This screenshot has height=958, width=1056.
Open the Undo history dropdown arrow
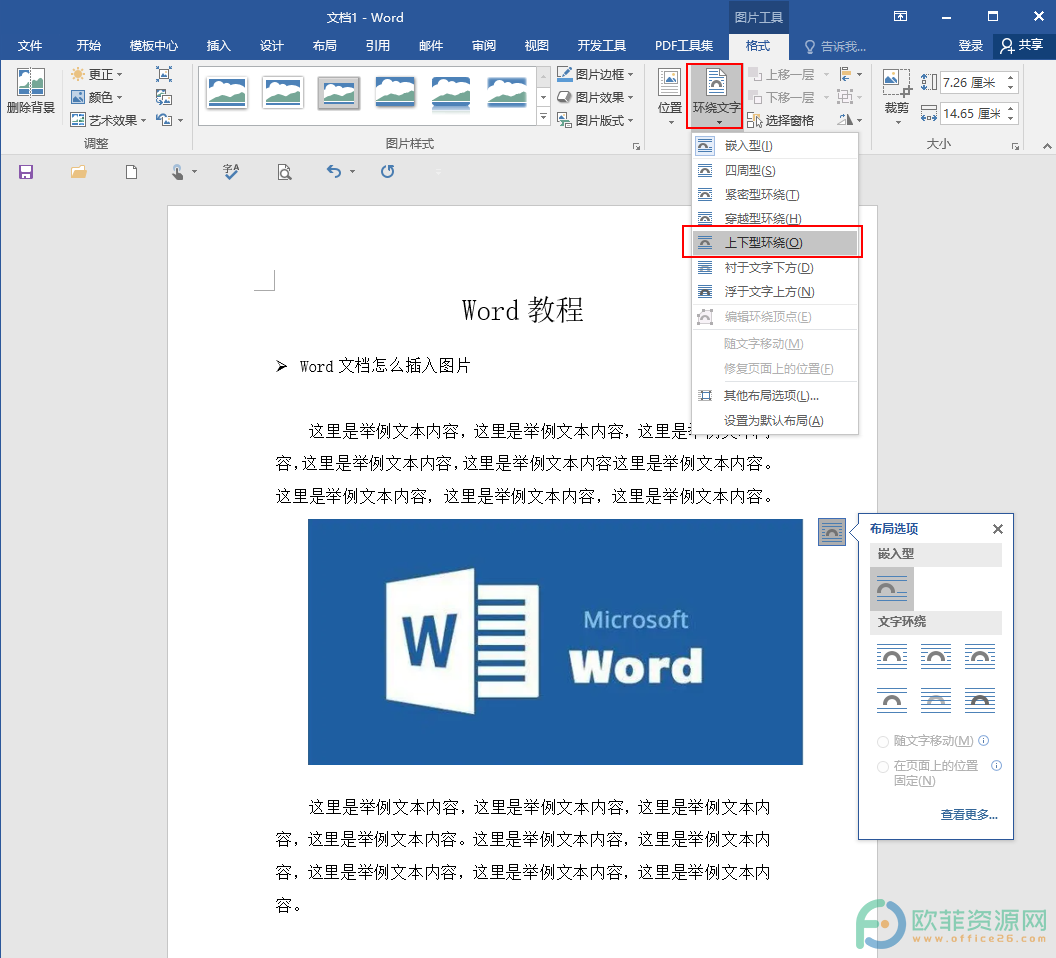(352, 172)
